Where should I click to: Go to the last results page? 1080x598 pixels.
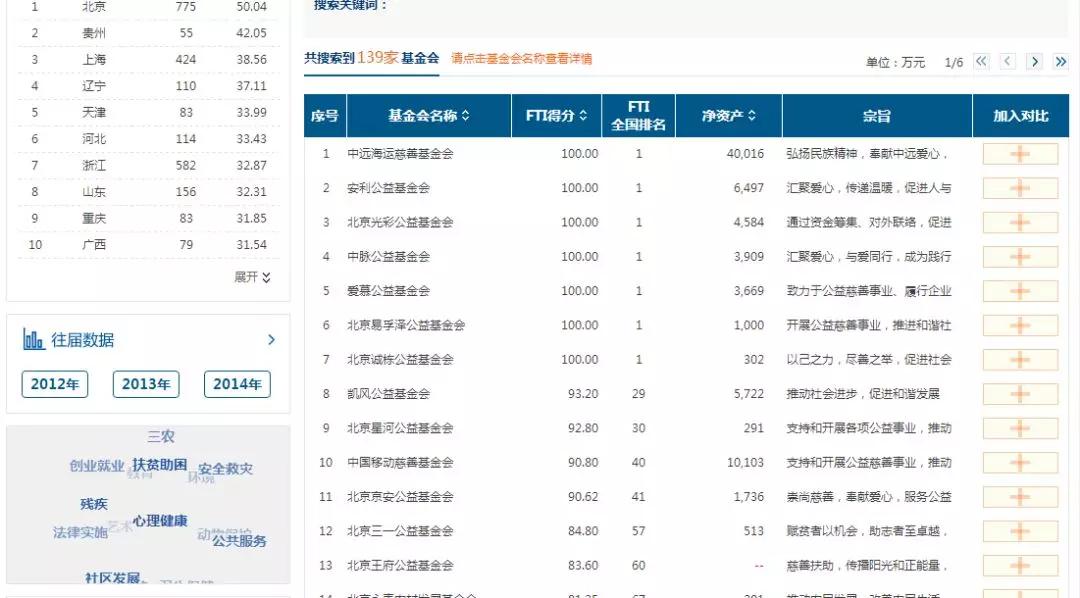[x=1060, y=62]
